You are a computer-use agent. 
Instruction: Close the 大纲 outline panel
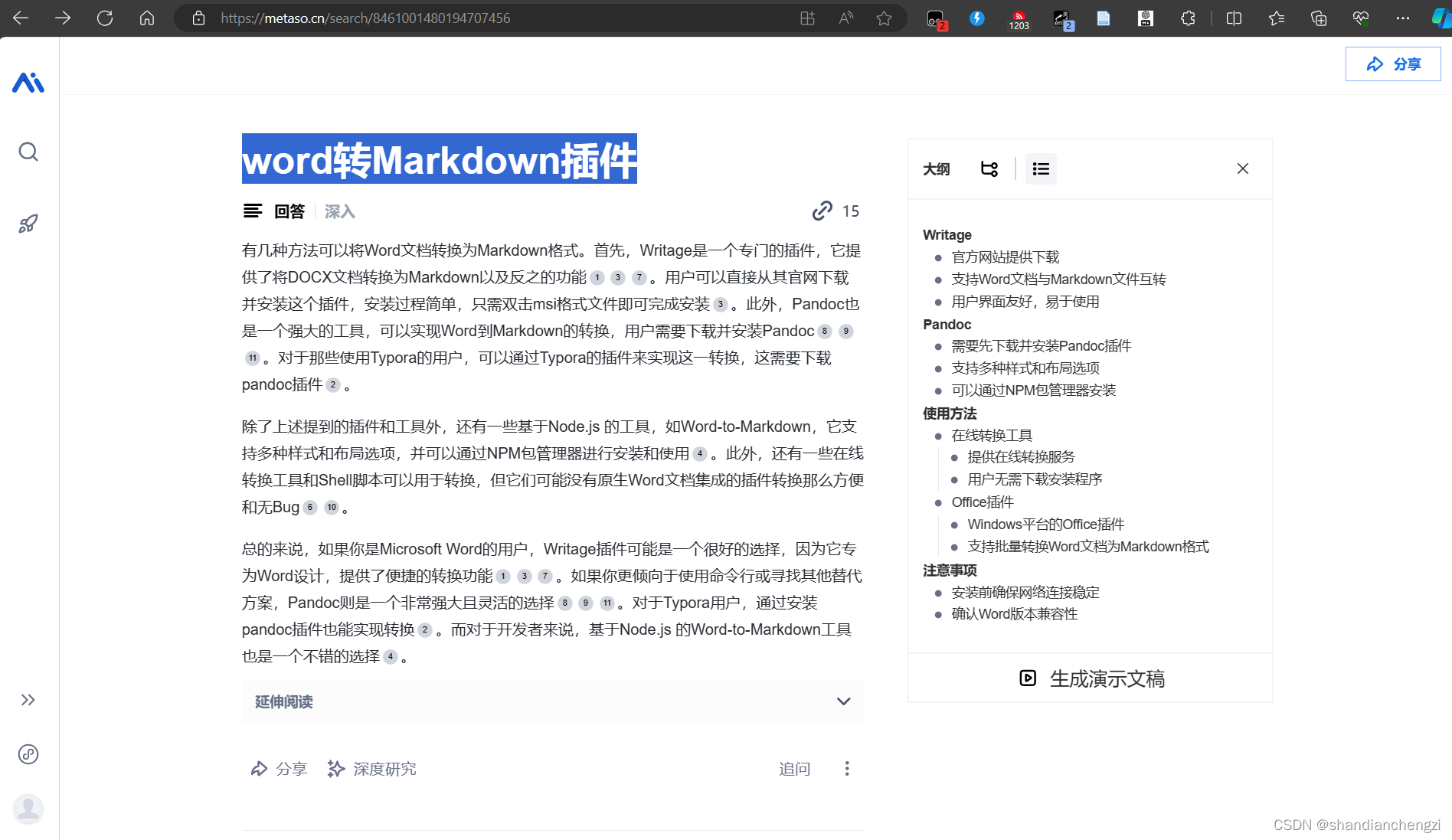click(1243, 168)
